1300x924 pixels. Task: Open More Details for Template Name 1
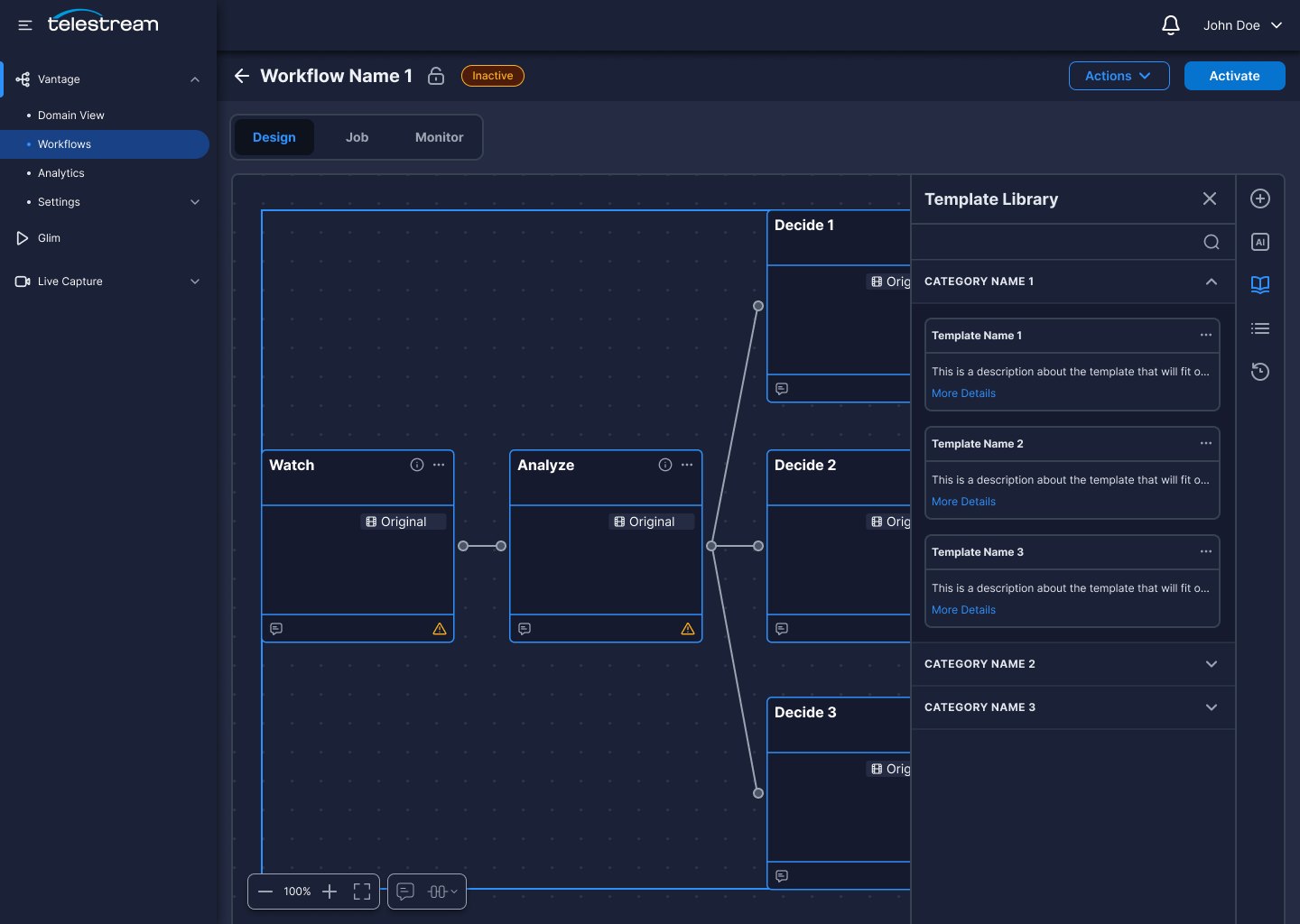click(963, 393)
